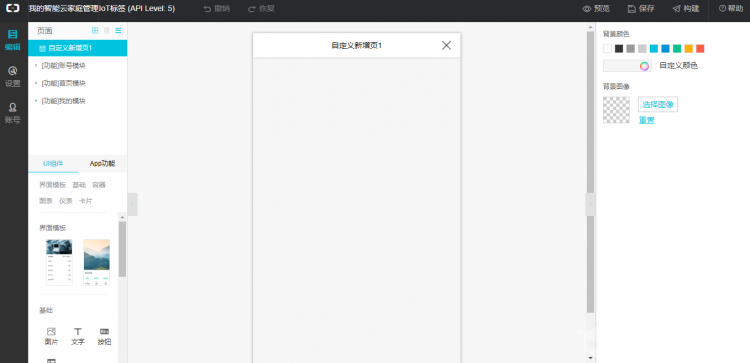
Task: Jump to 图表 component category link
Action: tap(46, 201)
